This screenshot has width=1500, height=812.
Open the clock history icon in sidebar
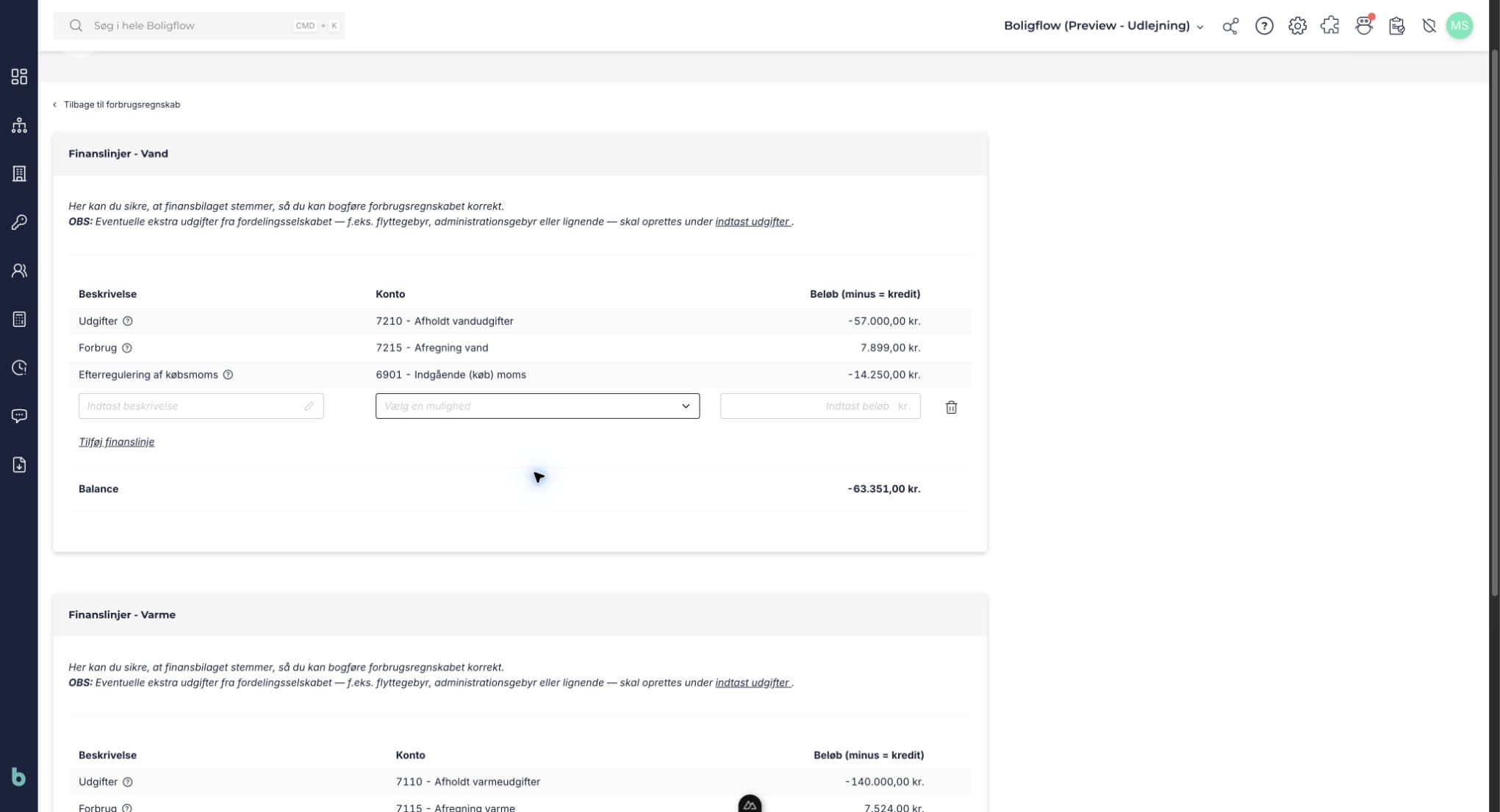click(19, 367)
